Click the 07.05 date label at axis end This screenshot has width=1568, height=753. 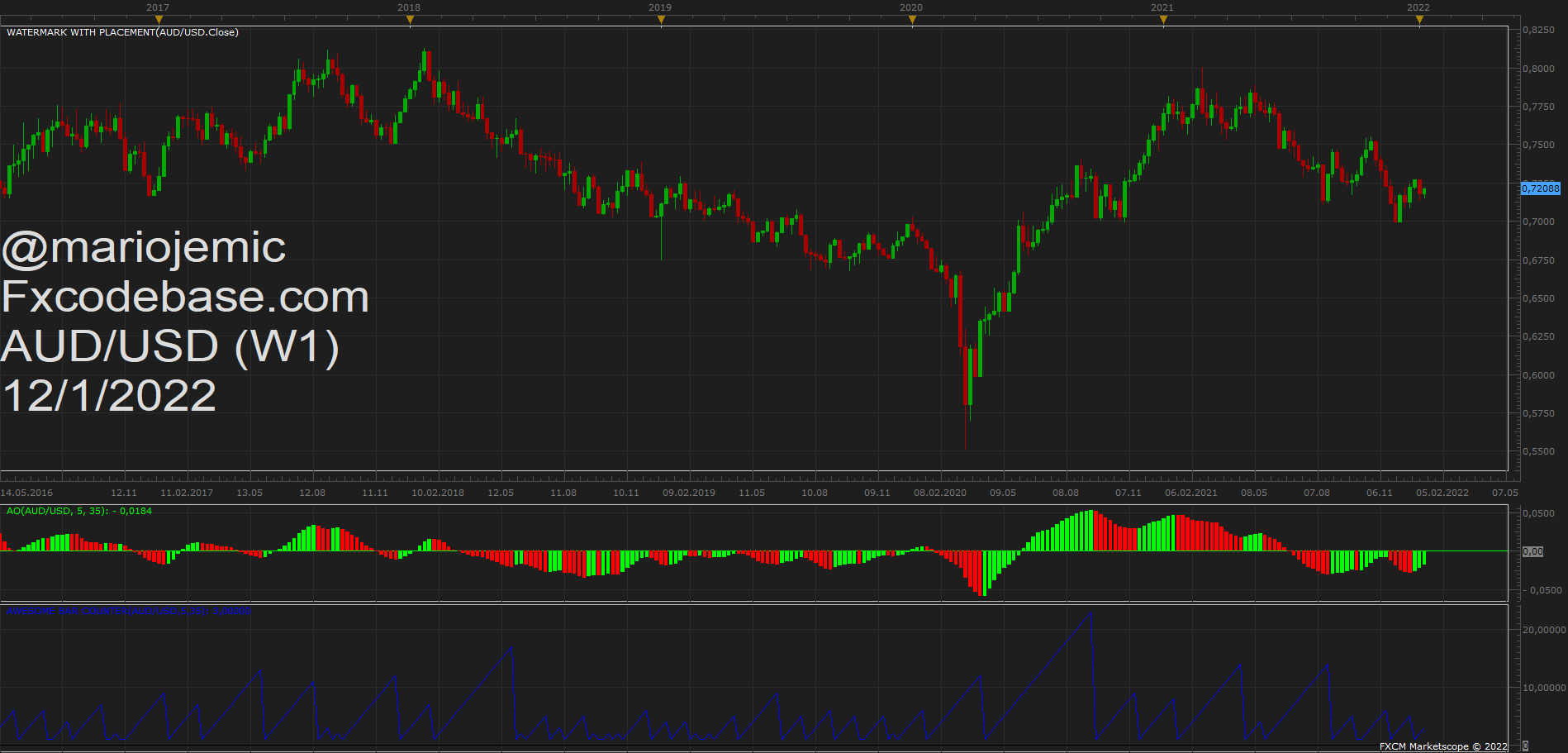coord(1505,493)
